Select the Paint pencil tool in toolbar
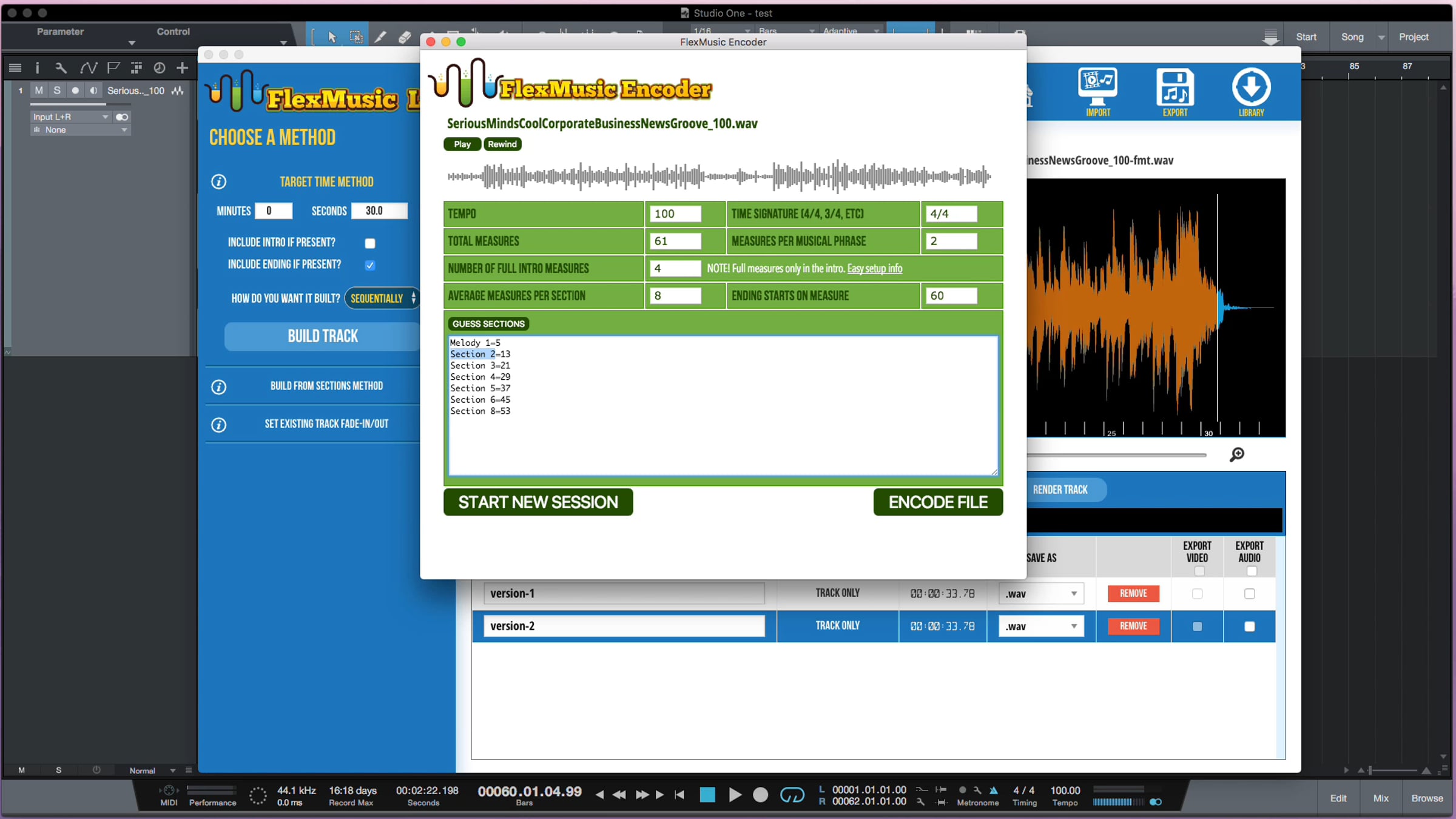 tap(380, 37)
